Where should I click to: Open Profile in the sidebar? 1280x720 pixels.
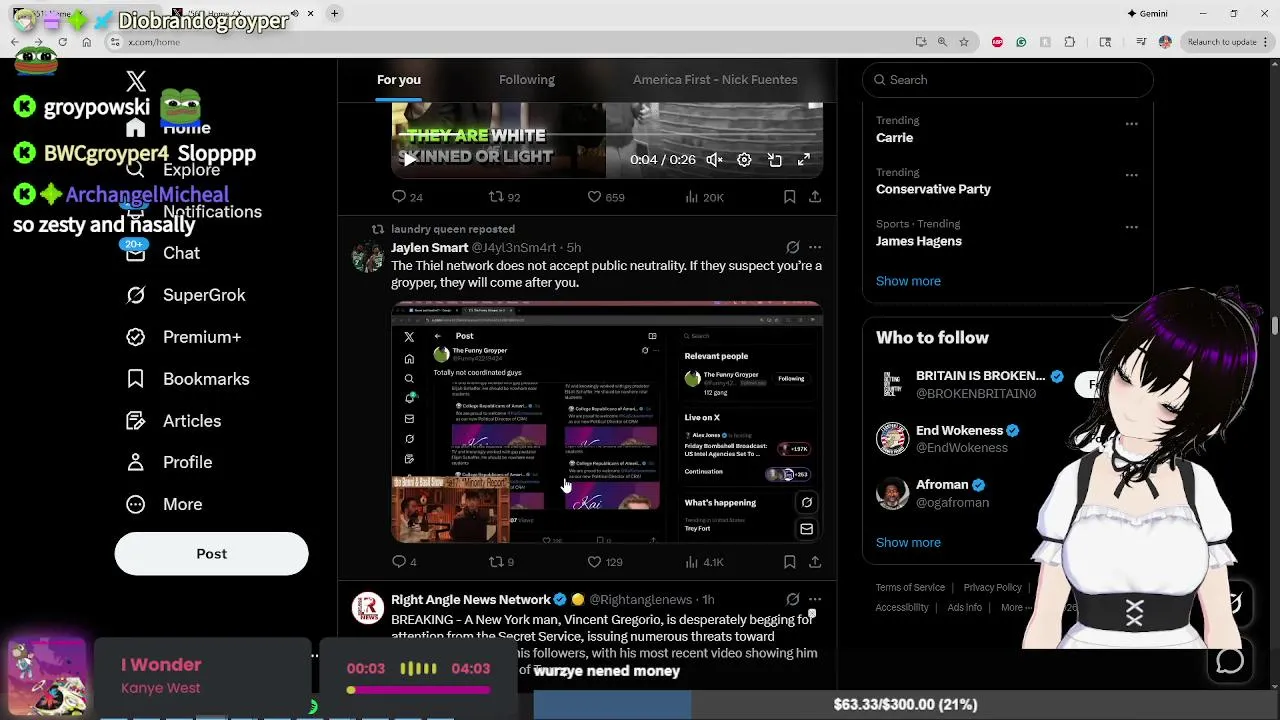pos(170,462)
